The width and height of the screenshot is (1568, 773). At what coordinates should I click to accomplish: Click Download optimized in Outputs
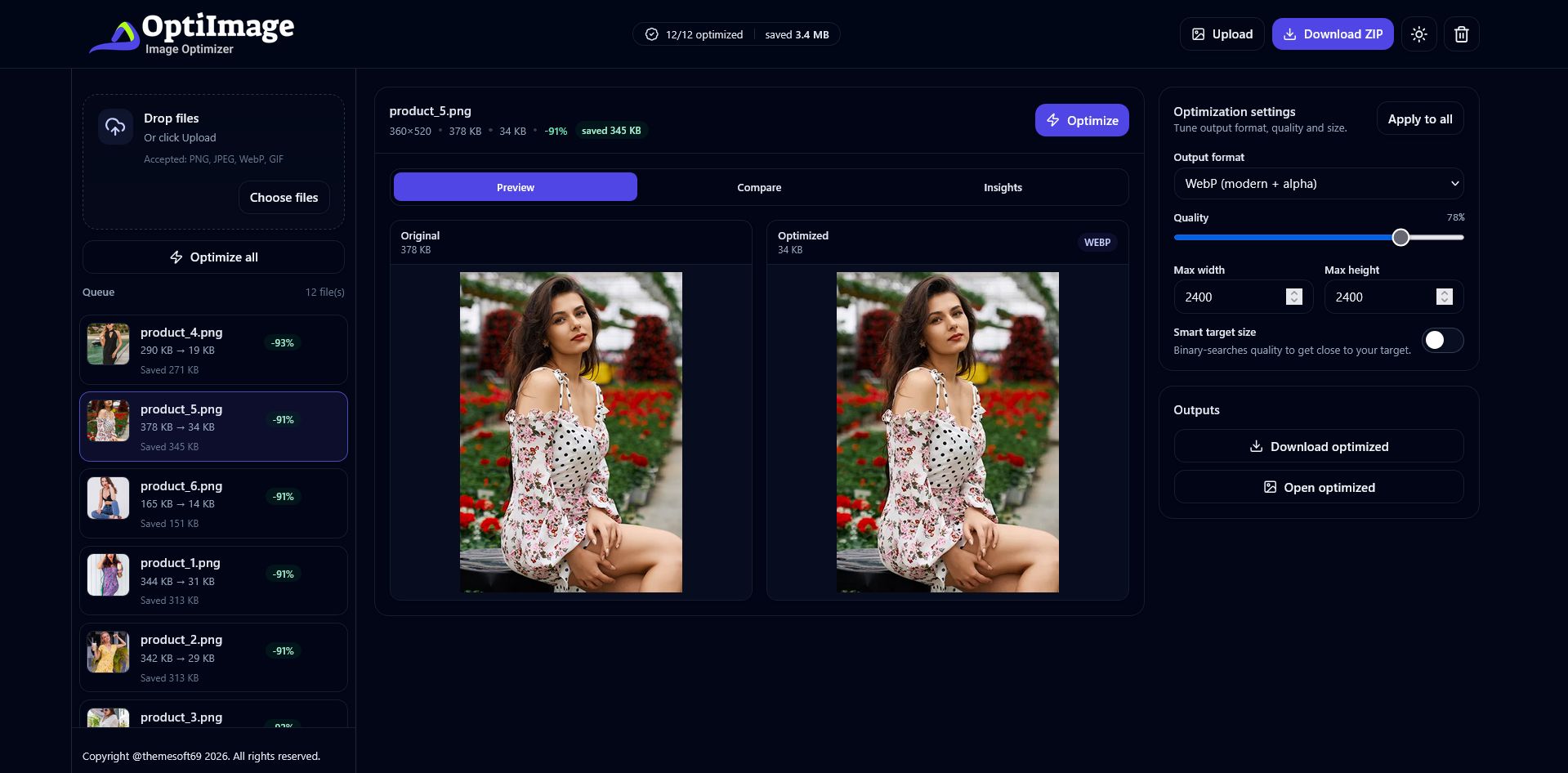click(1318, 447)
